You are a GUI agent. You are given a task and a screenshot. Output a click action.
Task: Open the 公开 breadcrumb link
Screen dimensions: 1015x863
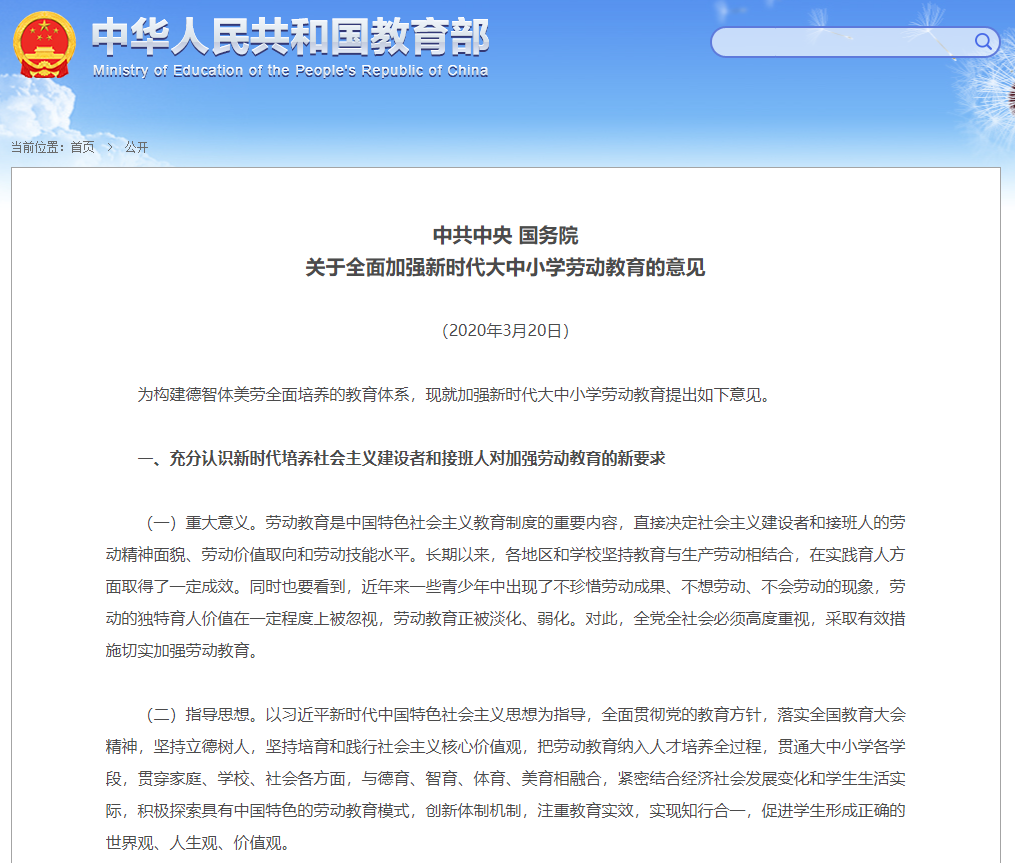click(x=136, y=147)
